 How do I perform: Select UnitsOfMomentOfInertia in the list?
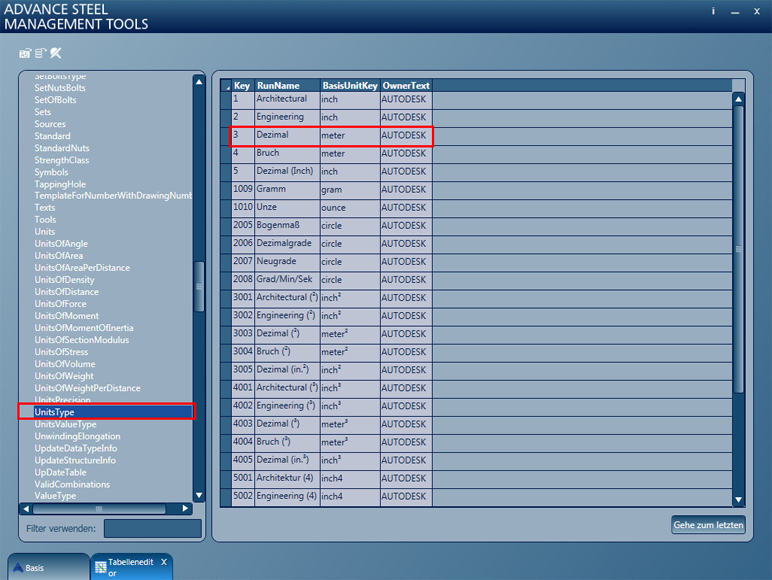[84, 328]
